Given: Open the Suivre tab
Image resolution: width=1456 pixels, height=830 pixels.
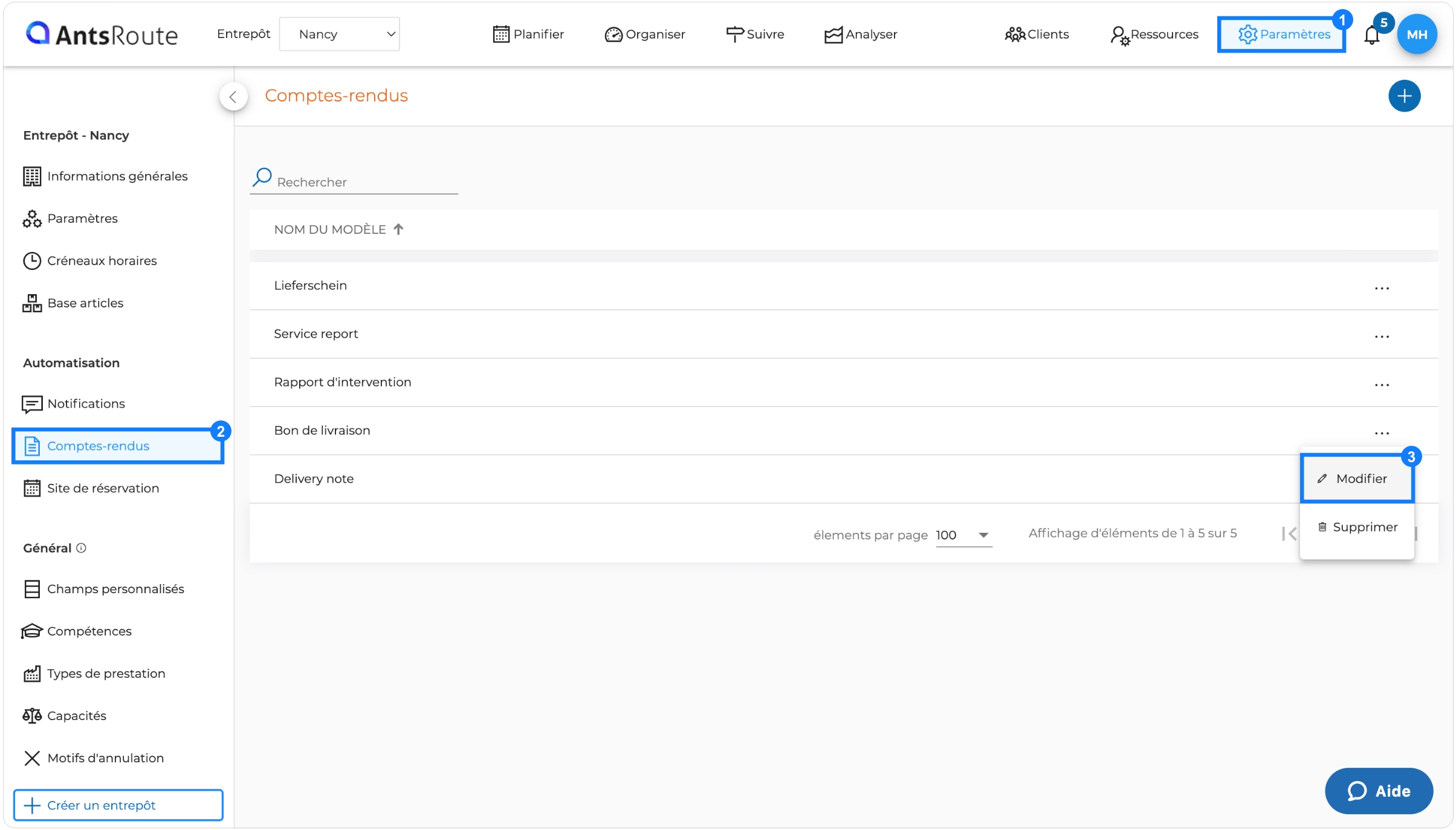Looking at the screenshot, I should click(x=755, y=34).
